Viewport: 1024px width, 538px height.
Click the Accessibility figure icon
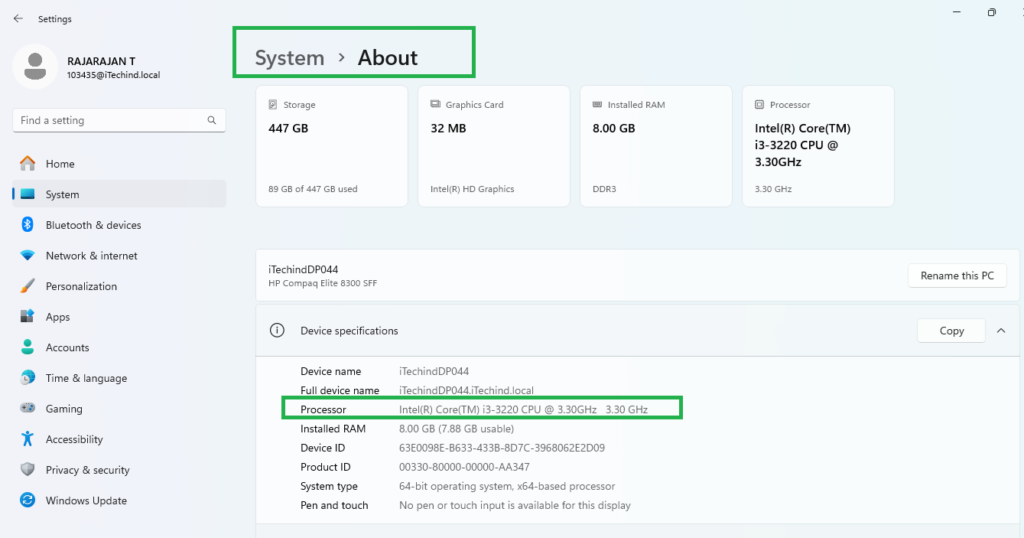[x=27, y=439]
